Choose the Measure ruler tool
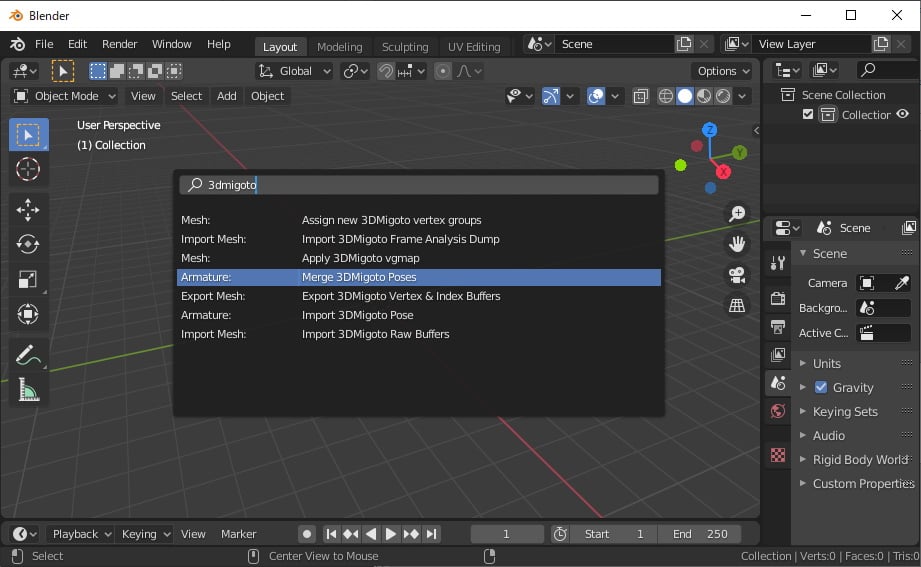The image size is (921, 567). click(28, 389)
